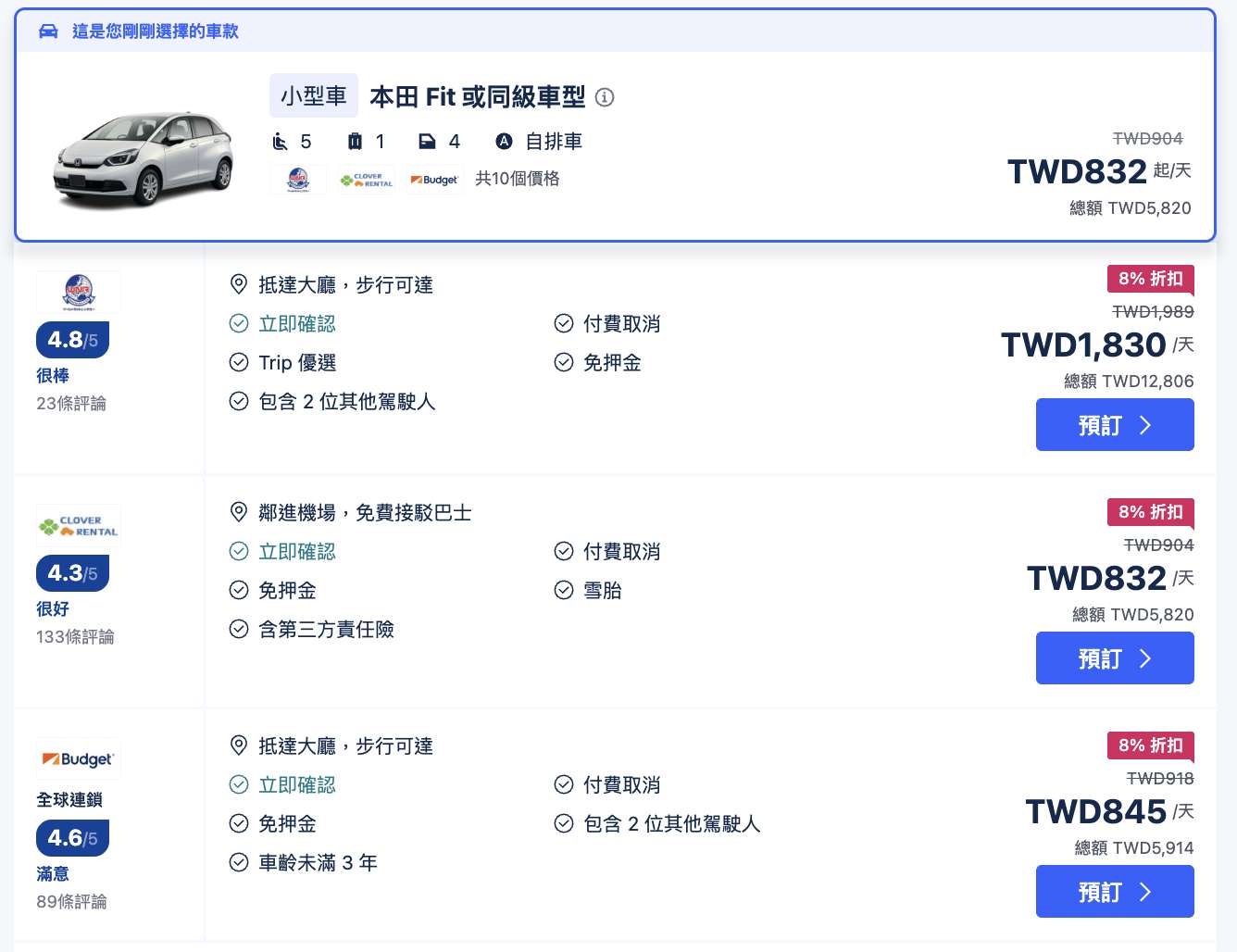Image resolution: width=1237 pixels, height=952 pixels.
Task: Click the car icon in the header banner
Action: [48, 31]
